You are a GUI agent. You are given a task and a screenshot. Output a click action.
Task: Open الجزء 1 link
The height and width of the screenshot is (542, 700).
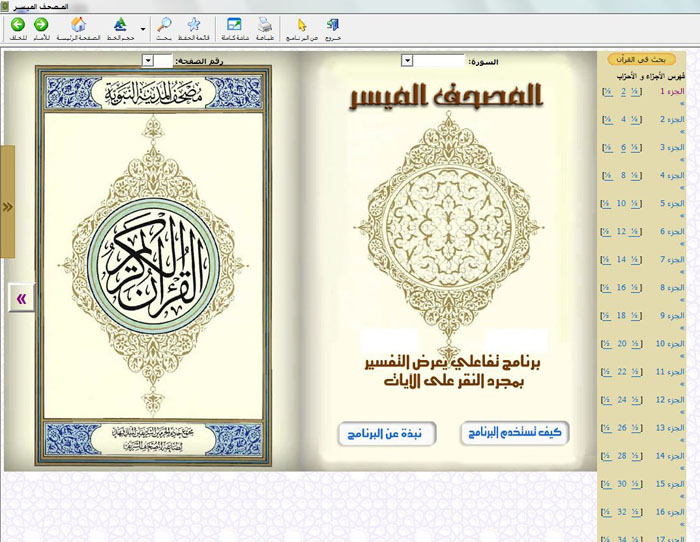[673, 92]
